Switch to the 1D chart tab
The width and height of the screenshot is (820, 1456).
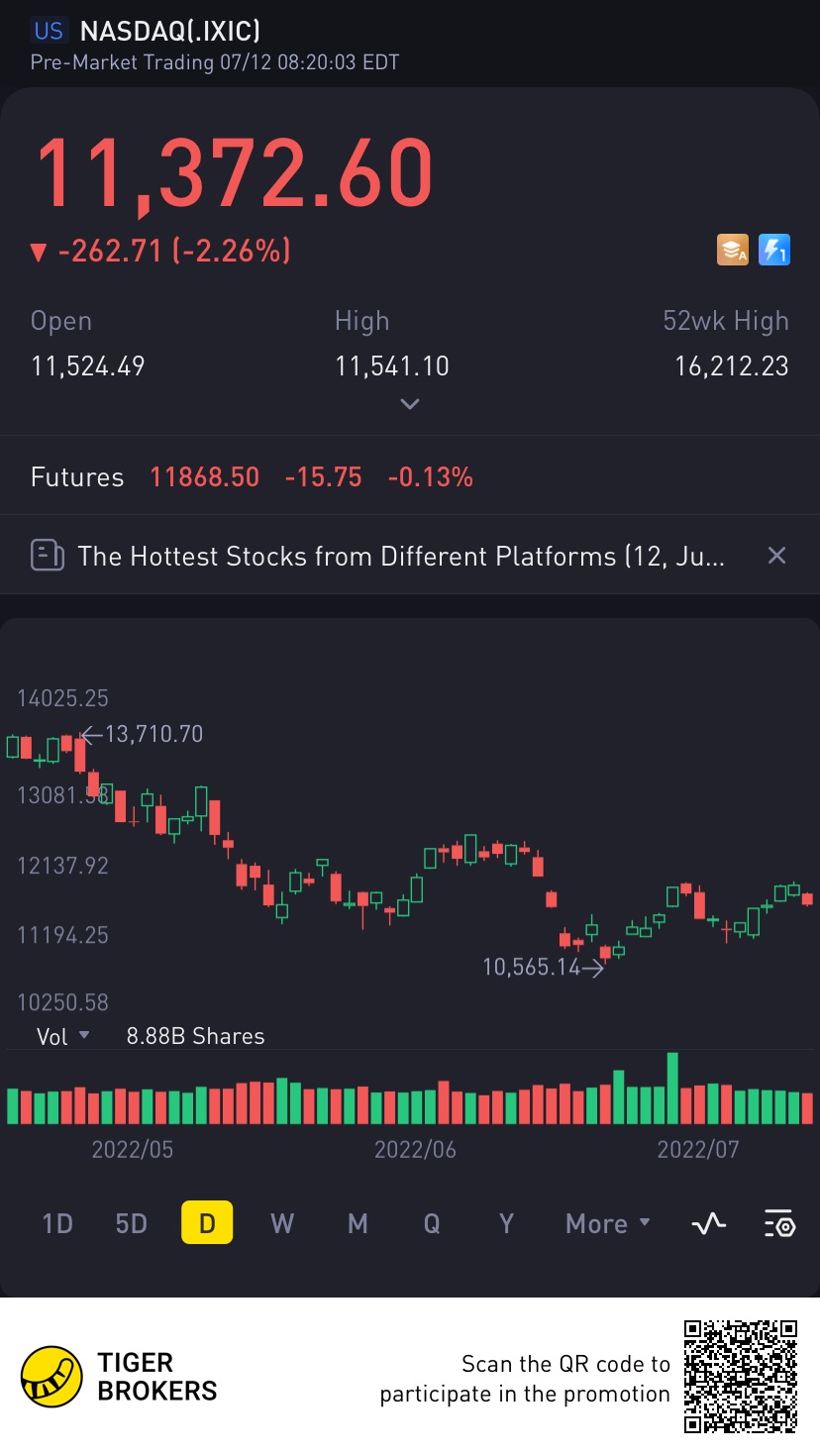(x=57, y=1224)
